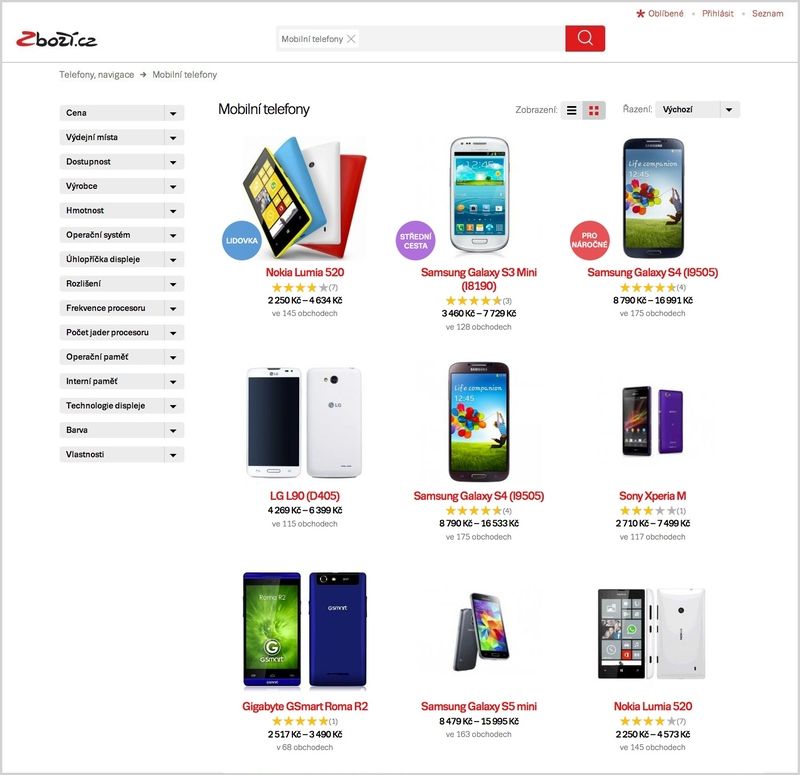Remove the Mobilní telefony search tag

pyautogui.click(x=351, y=39)
